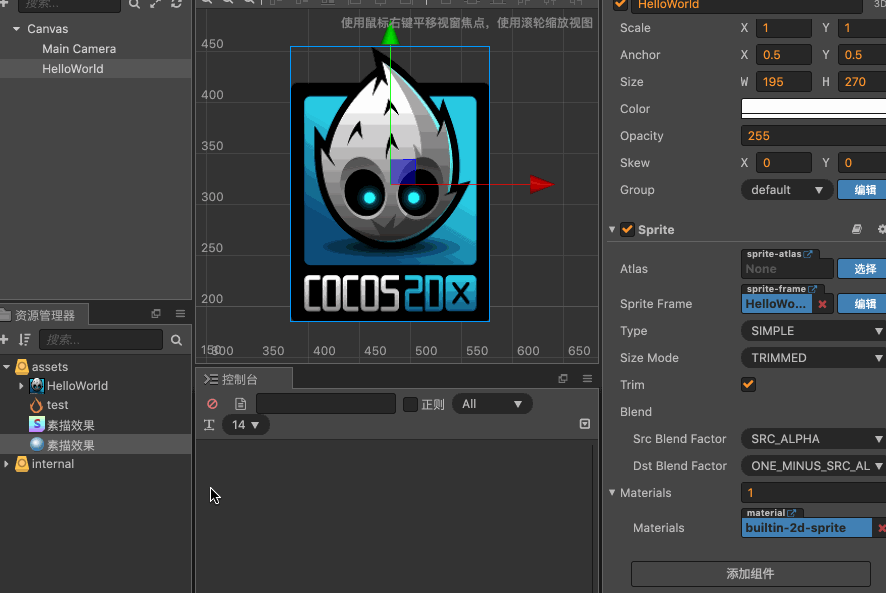Collapse the Materials array triangle
Image resolution: width=886 pixels, height=593 pixels.
pos(612,492)
